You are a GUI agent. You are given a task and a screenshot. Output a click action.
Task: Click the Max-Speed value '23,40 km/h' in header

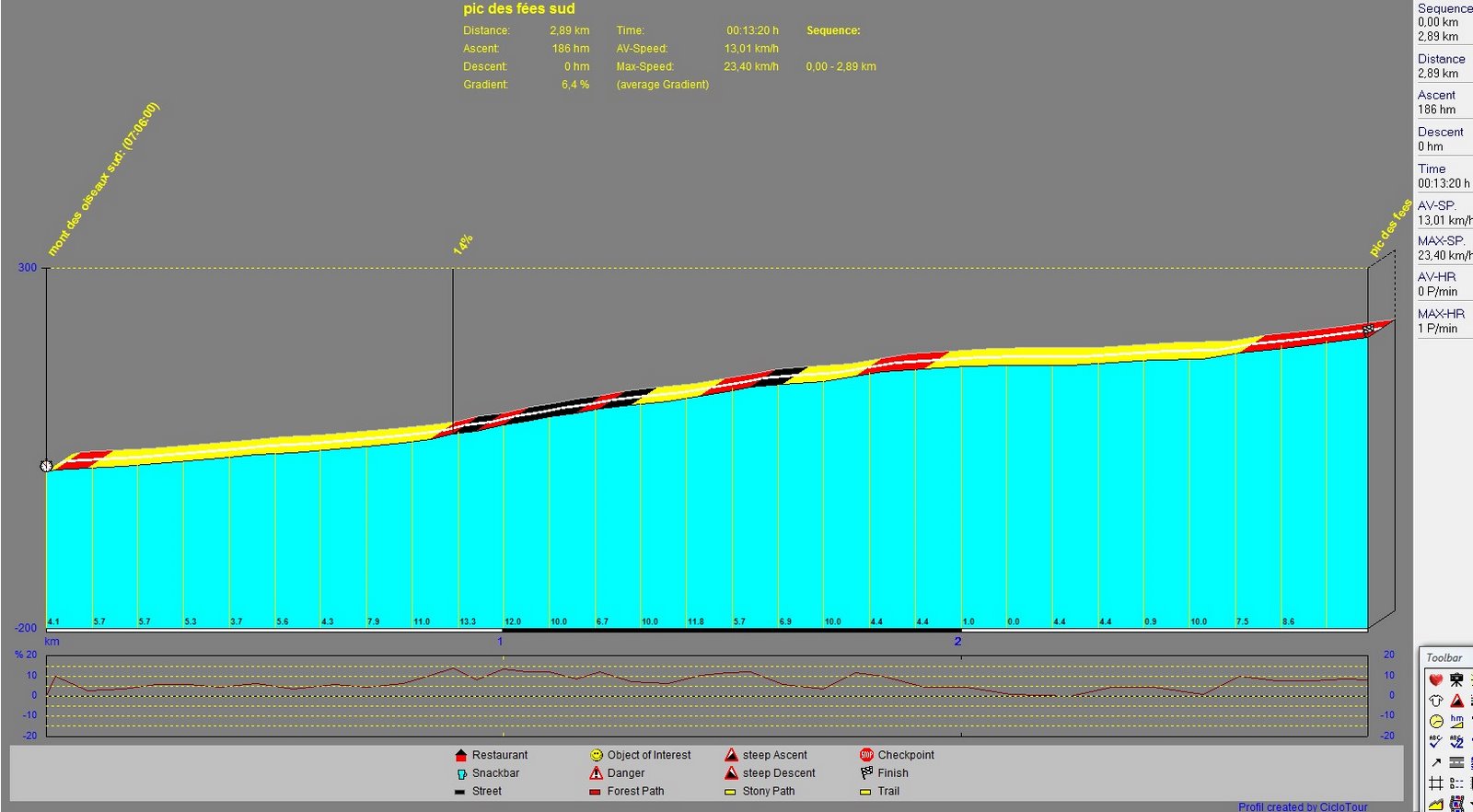751,66
